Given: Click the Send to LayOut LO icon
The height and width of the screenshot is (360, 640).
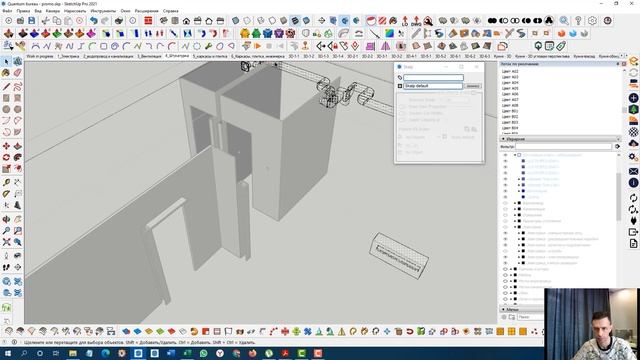Looking at the screenshot, I should (x=405, y=20).
